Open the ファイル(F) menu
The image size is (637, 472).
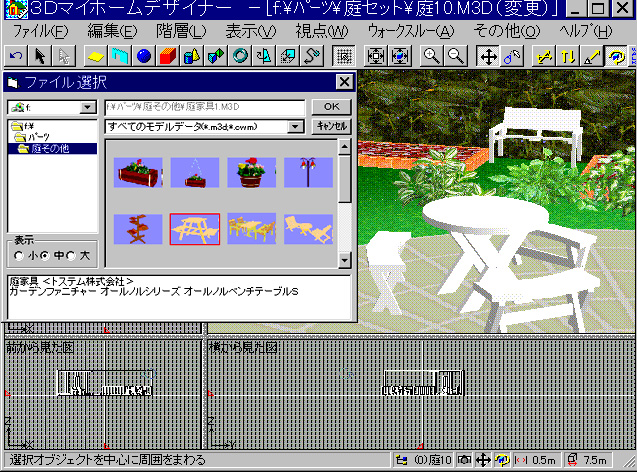(41, 31)
